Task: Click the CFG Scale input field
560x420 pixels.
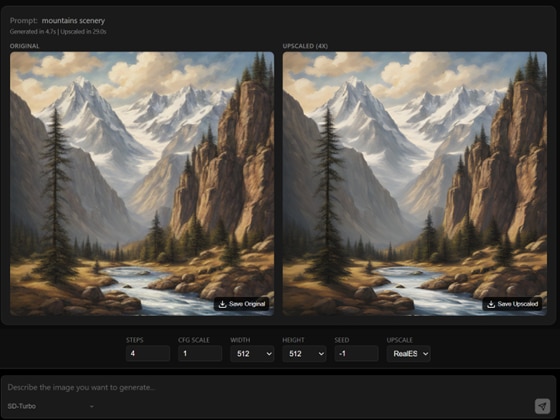Action: point(200,354)
